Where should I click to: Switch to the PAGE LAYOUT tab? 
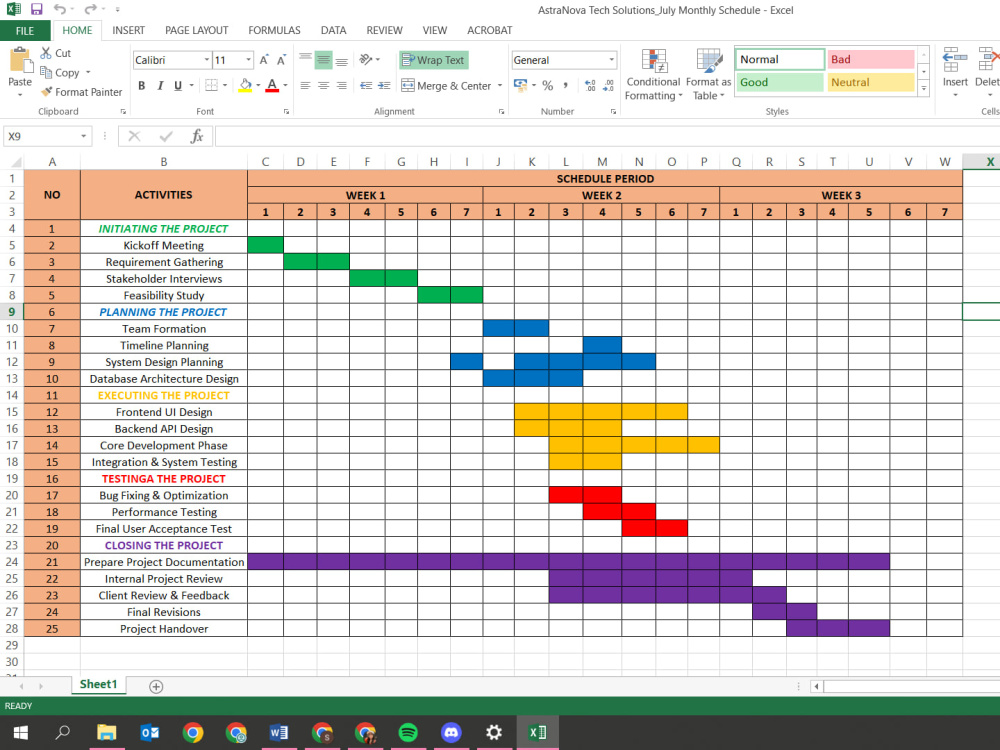pyautogui.click(x=196, y=31)
